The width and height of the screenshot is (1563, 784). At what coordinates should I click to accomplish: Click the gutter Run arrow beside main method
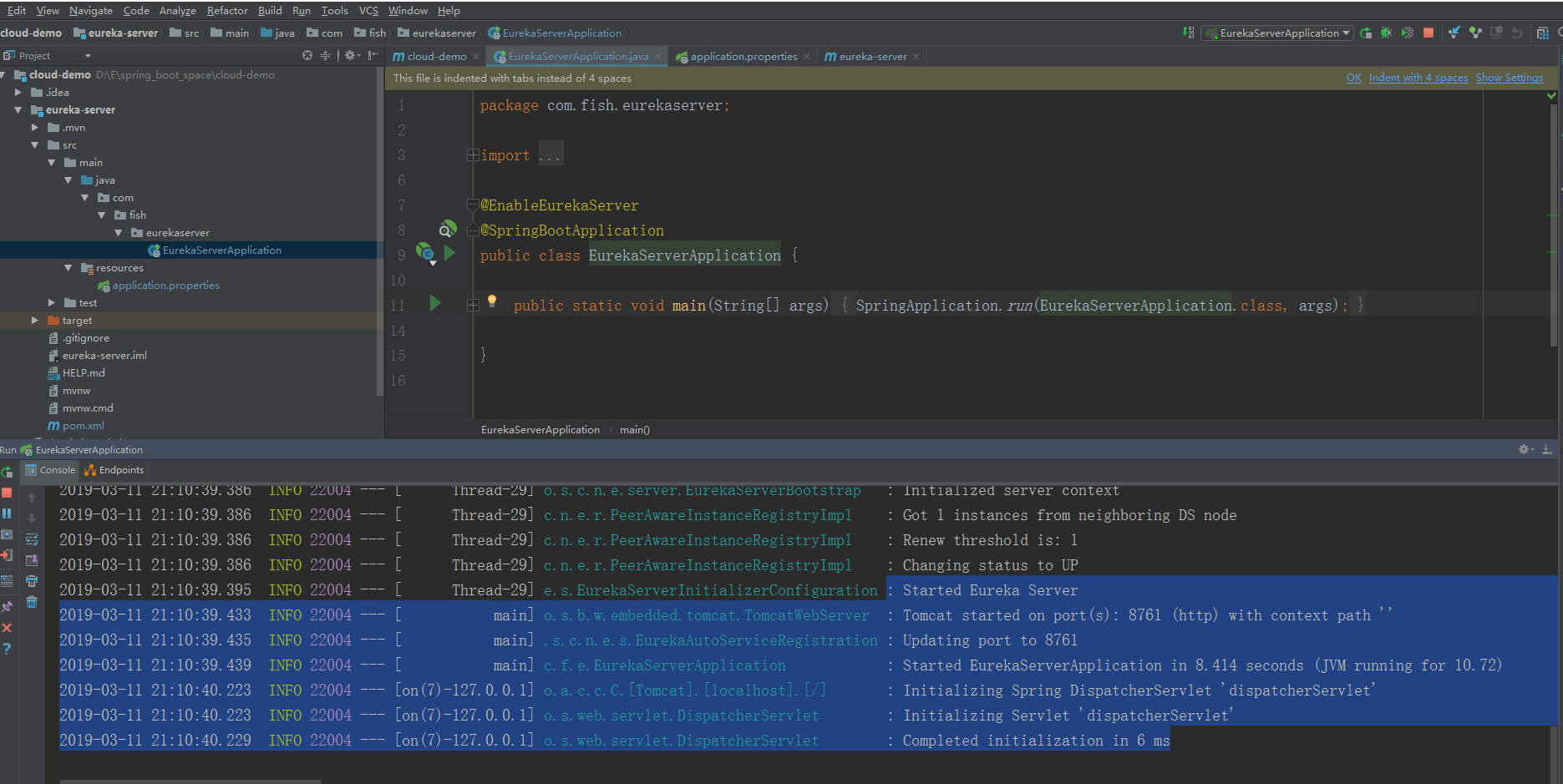tap(435, 303)
